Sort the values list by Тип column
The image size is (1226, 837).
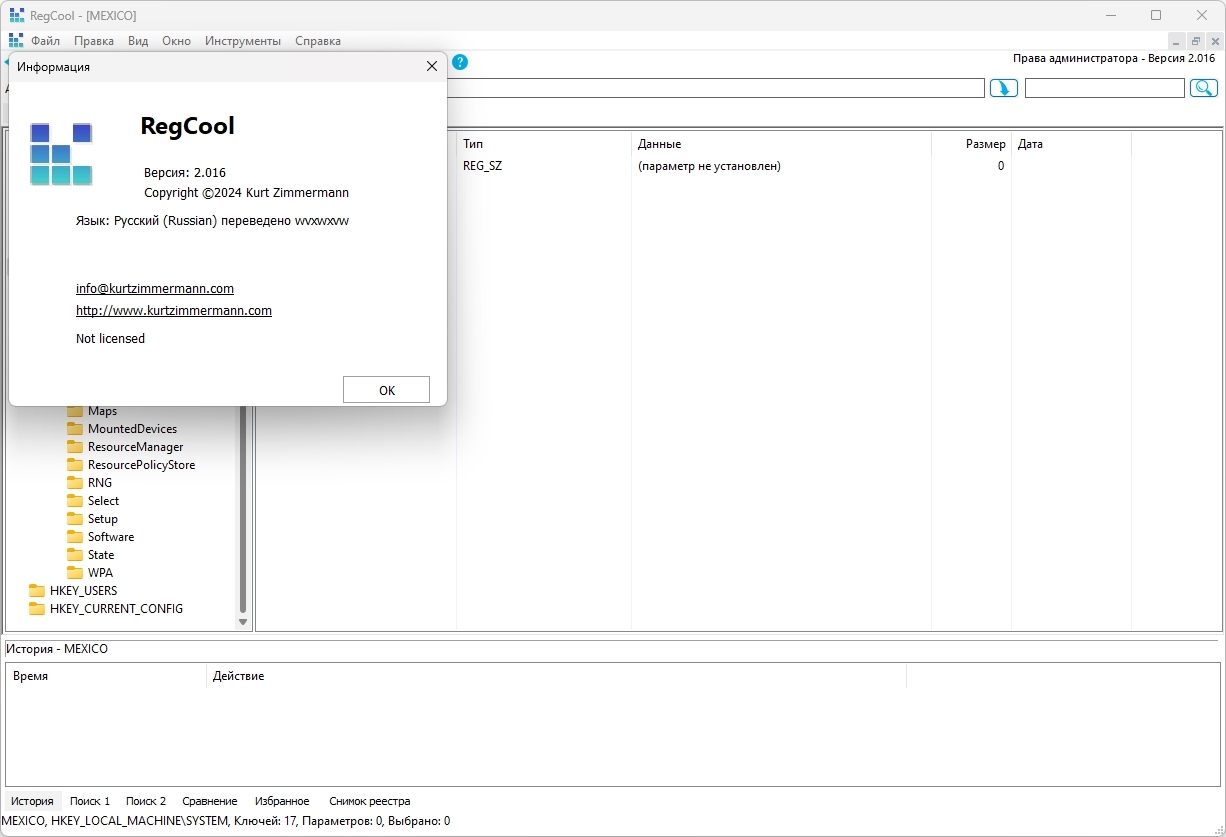click(x=544, y=144)
